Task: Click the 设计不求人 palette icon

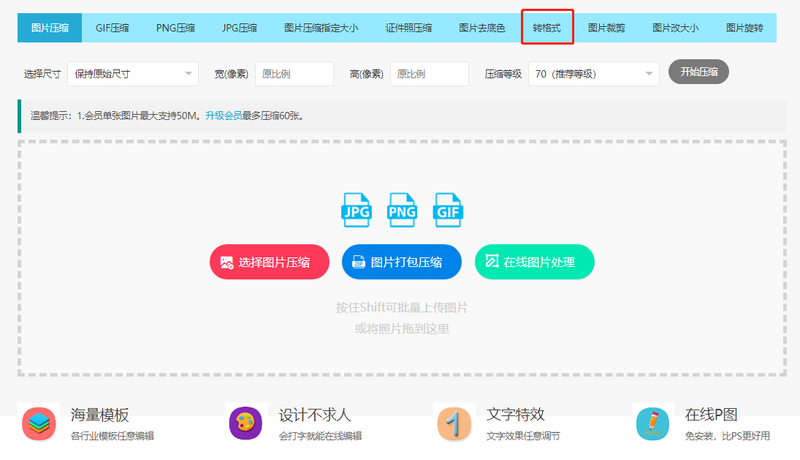Action: (245, 423)
